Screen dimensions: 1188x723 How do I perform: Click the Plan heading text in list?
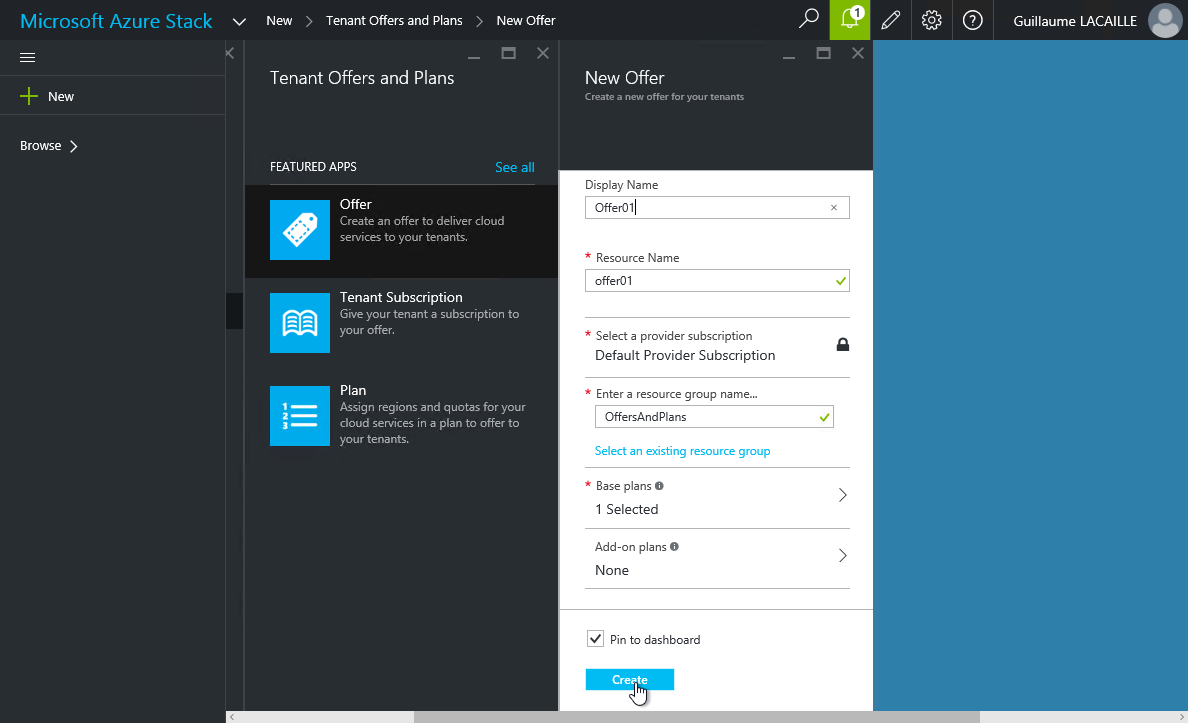click(353, 390)
